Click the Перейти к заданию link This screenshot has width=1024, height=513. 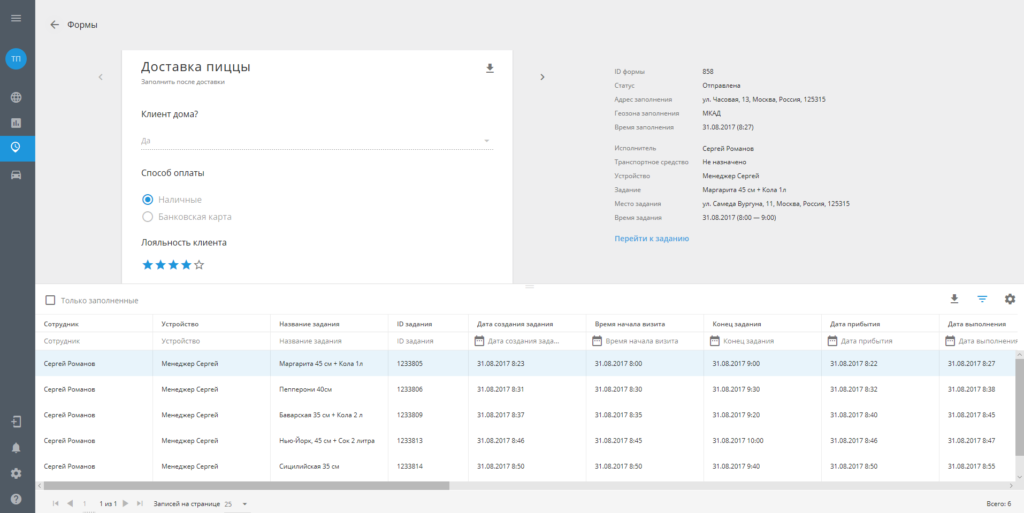click(651, 239)
